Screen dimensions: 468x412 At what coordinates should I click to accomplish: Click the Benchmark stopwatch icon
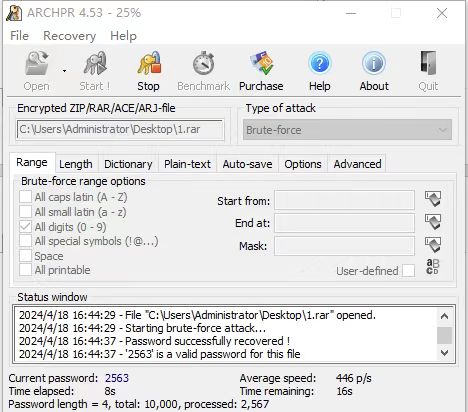coord(203,63)
